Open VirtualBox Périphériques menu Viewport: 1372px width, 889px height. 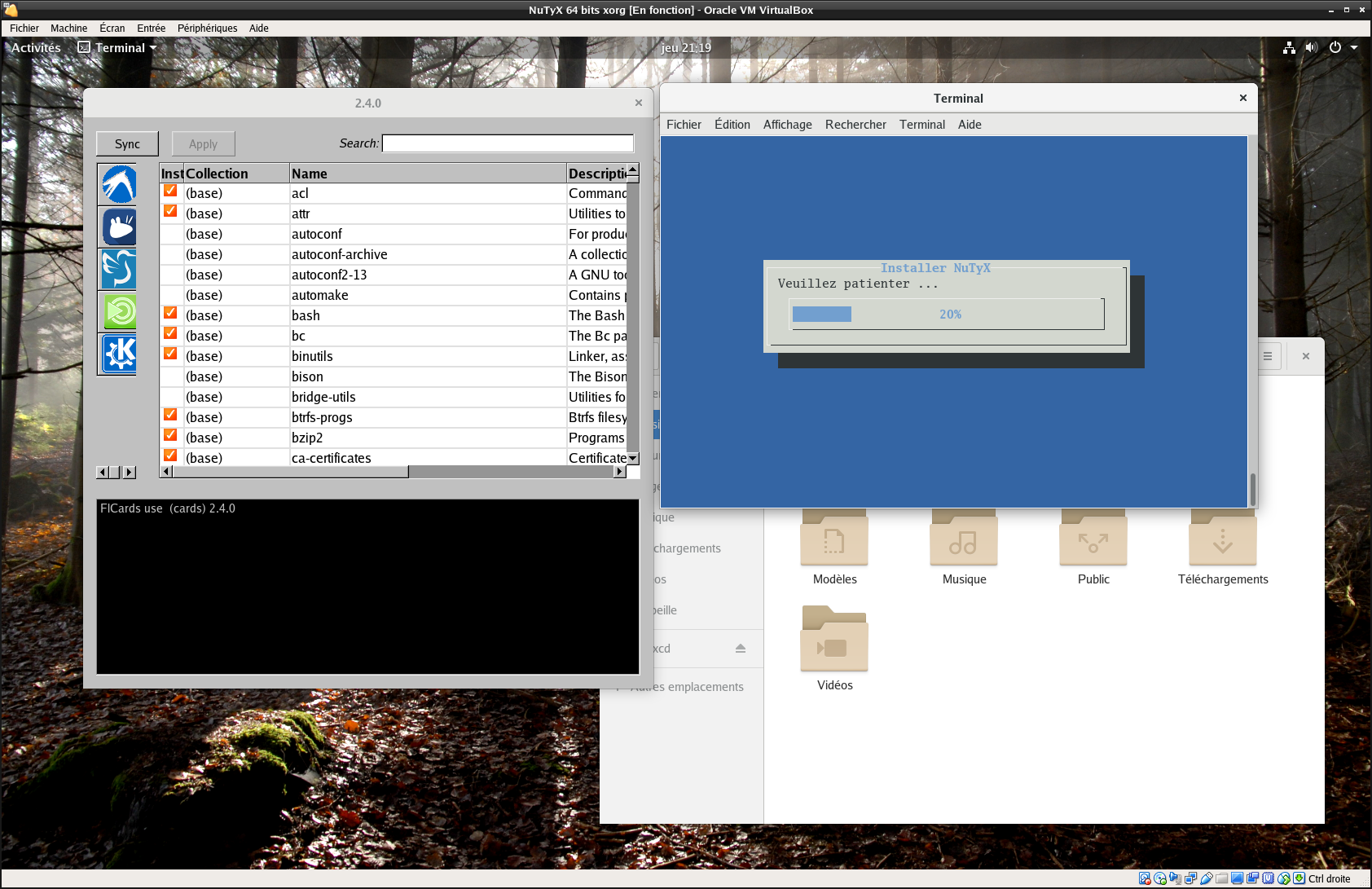coord(207,29)
